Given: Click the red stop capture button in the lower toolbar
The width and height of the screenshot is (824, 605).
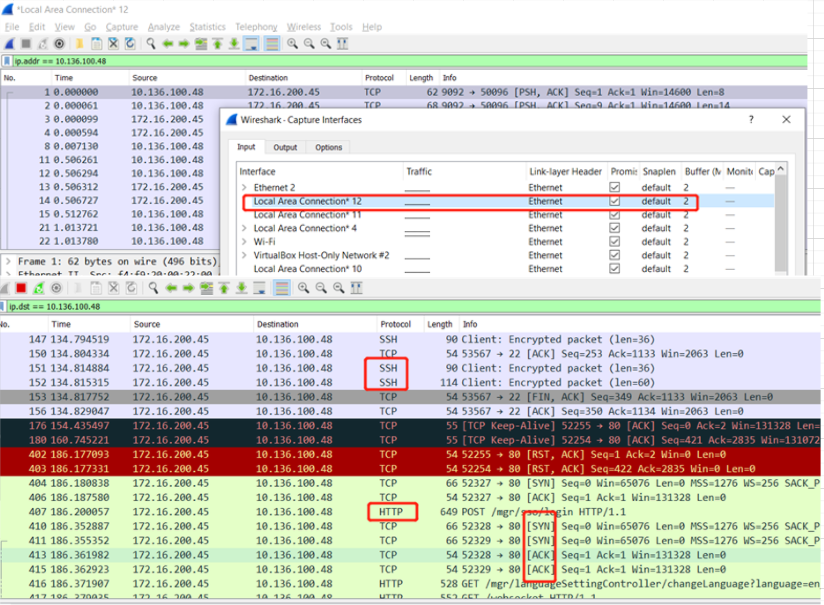Looking at the screenshot, I should 21,288.
